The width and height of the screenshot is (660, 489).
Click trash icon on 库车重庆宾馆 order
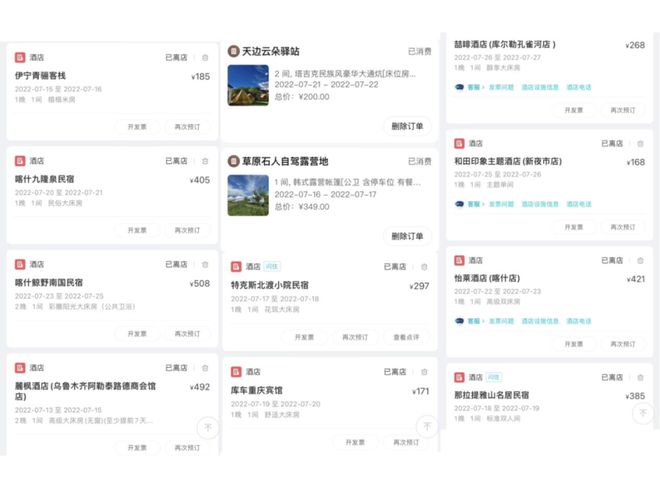point(424,372)
